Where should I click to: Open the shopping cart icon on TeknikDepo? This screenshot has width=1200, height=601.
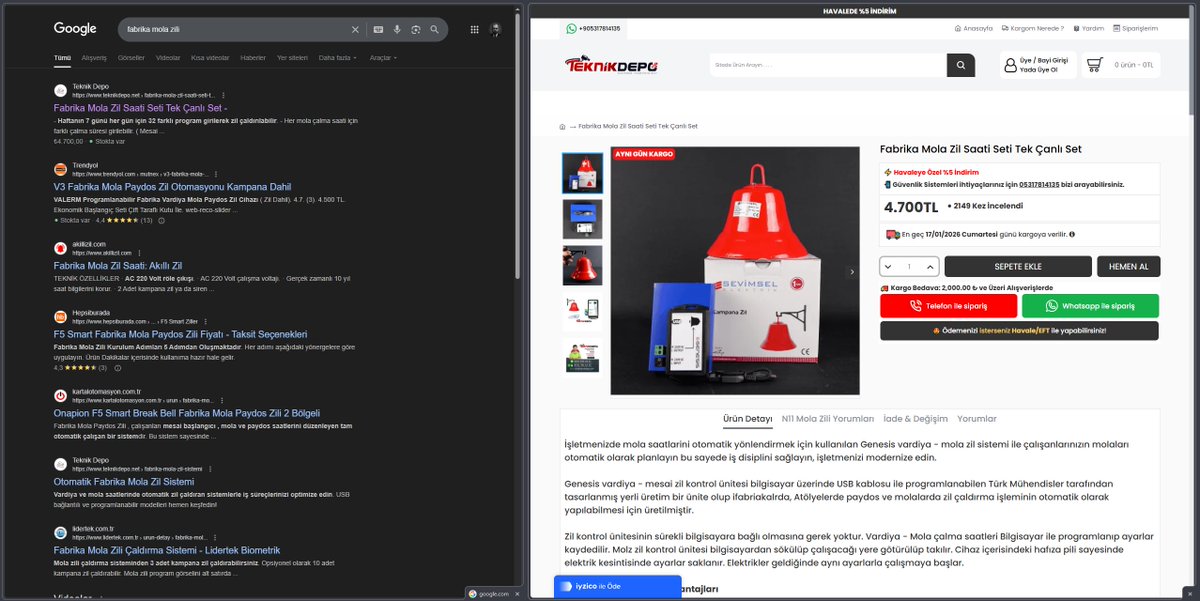point(1094,65)
